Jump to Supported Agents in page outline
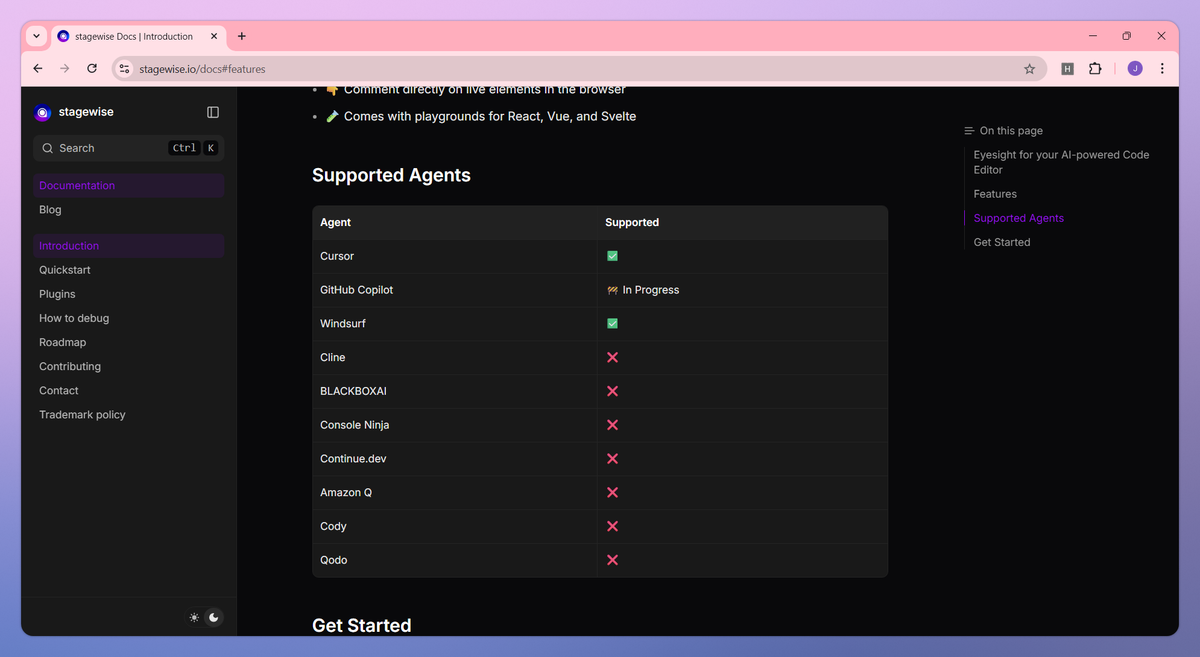This screenshot has height=657, width=1200. (x=1018, y=218)
